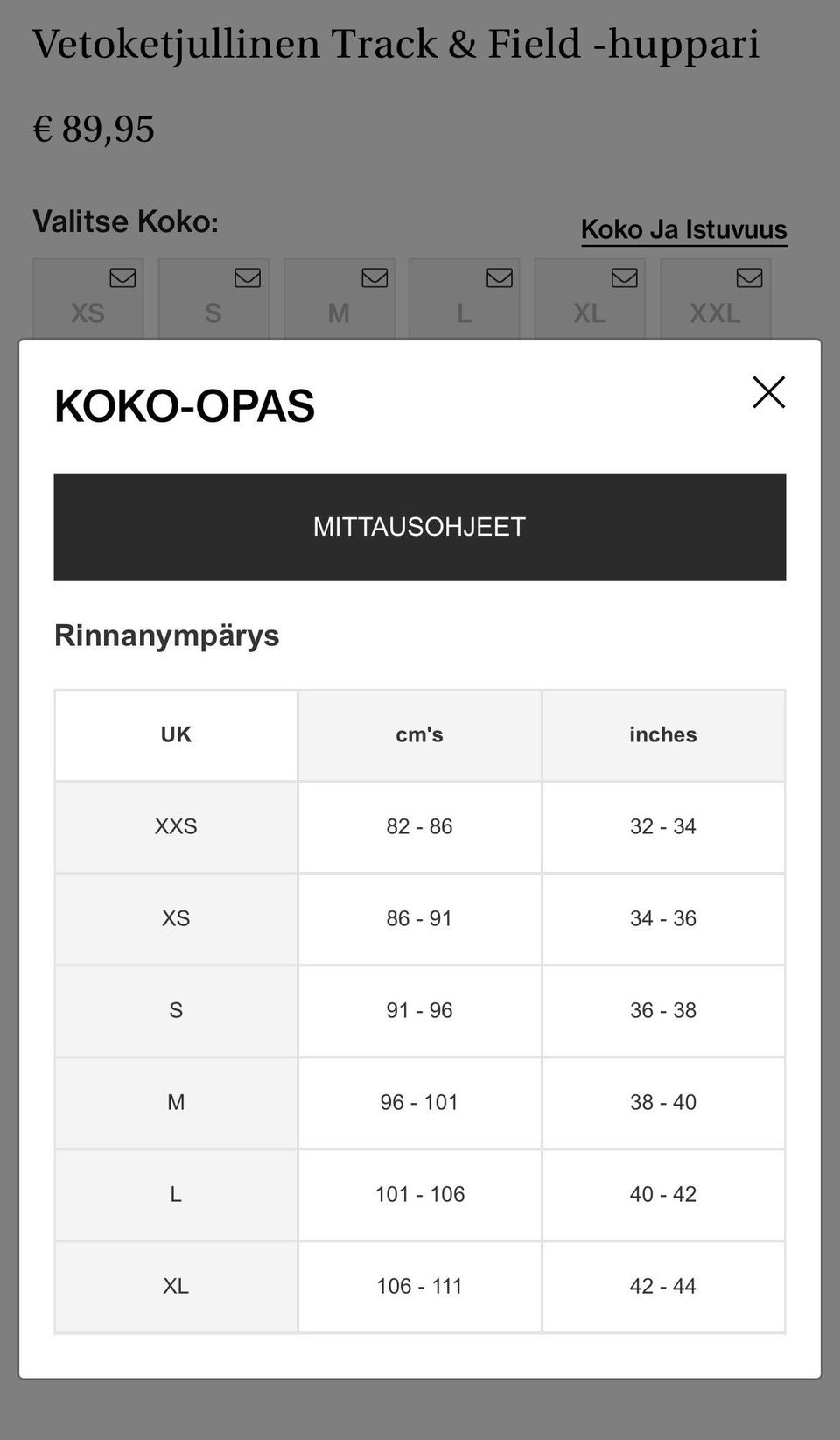Click the envelope icon on size XL
This screenshot has width=840, height=1440.
pos(624,277)
